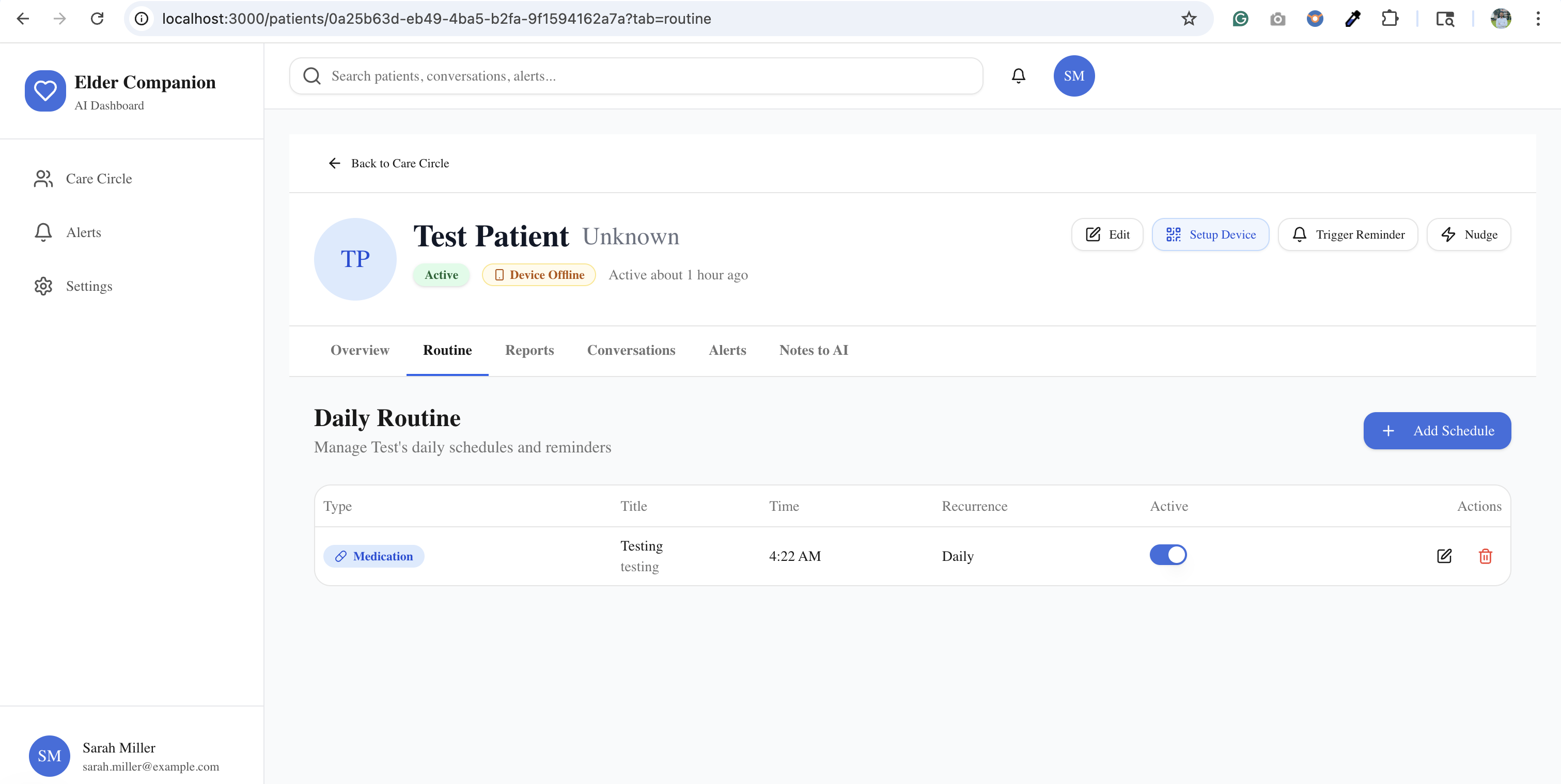Viewport: 1561px width, 784px height.
Task: Switch to the Reports tab
Action: click(529, 350)
